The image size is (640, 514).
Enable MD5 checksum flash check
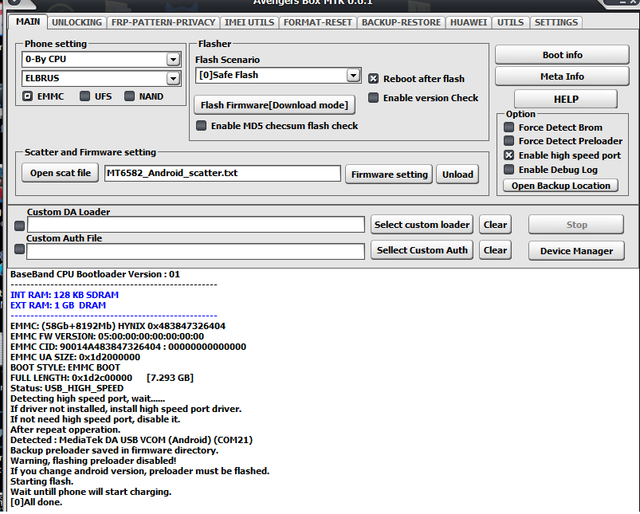201,125
